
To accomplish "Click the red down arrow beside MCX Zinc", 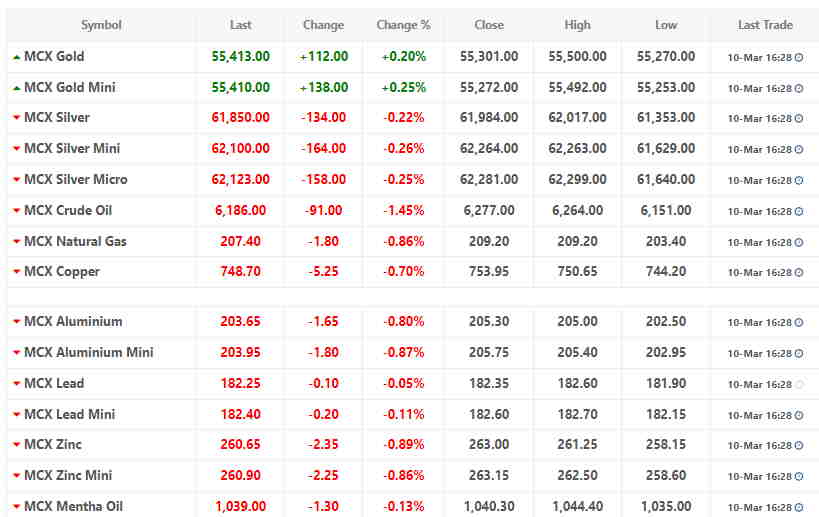I will tap(16, 445).
